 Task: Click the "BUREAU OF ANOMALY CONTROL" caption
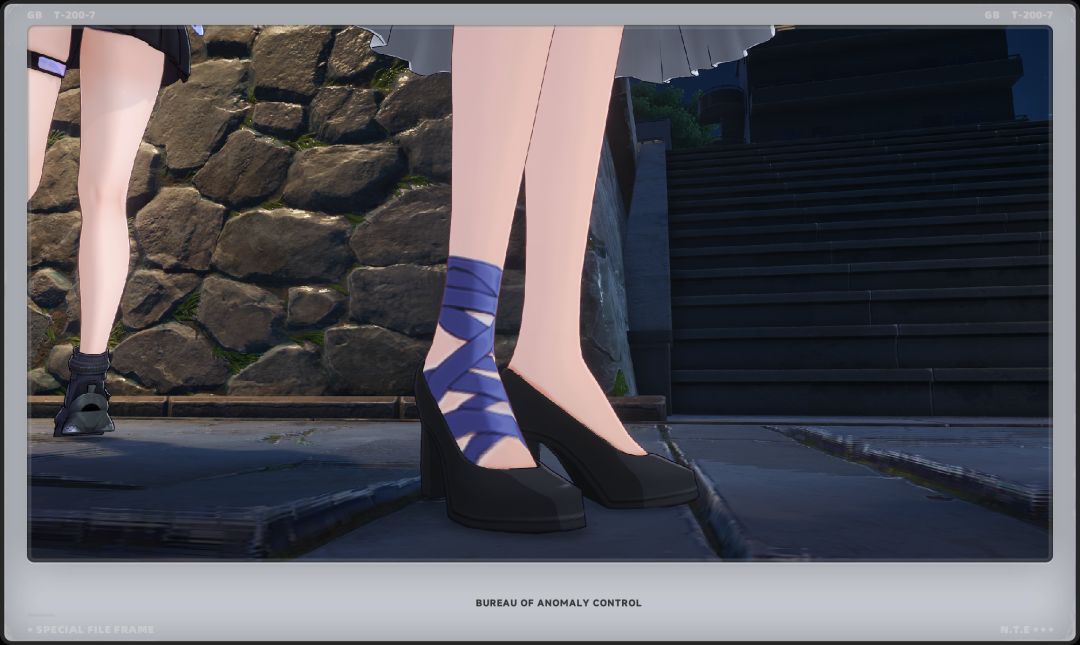pyautogui.click(x=558, y=603)
